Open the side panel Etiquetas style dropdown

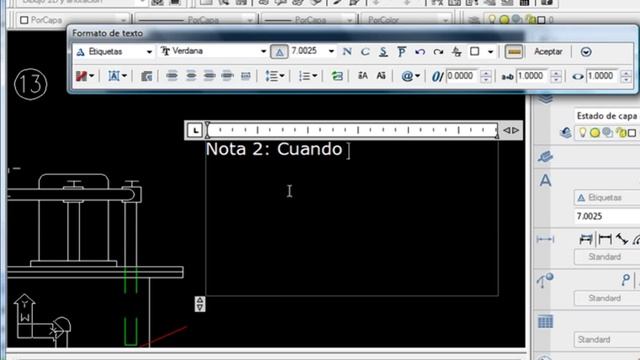pyautogui.click(x=607, y=198)
